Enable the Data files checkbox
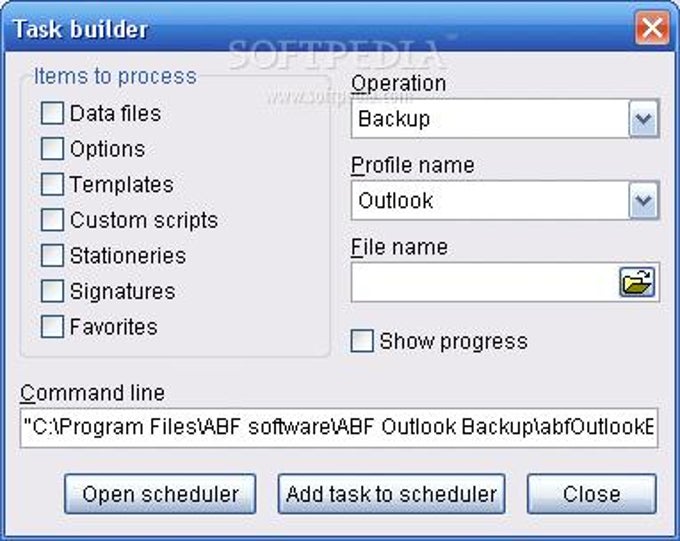Viewport: 680px width, 541px height. 52,114
